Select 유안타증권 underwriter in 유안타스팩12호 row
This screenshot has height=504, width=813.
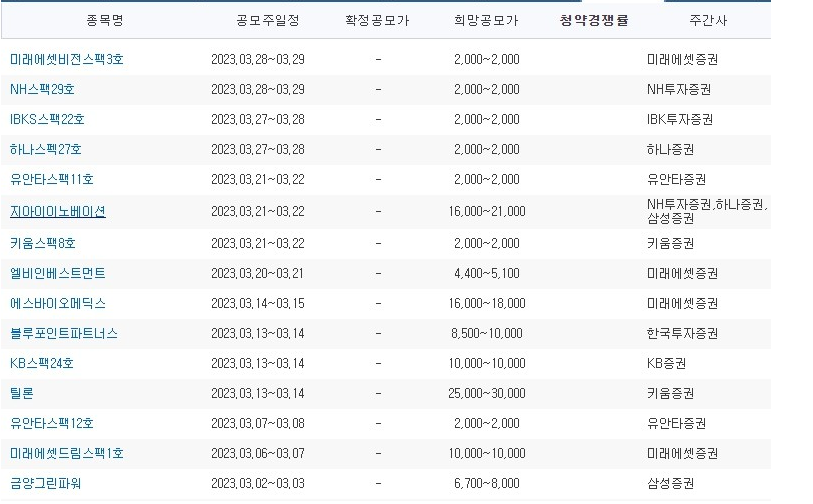[x=676, y=424]
